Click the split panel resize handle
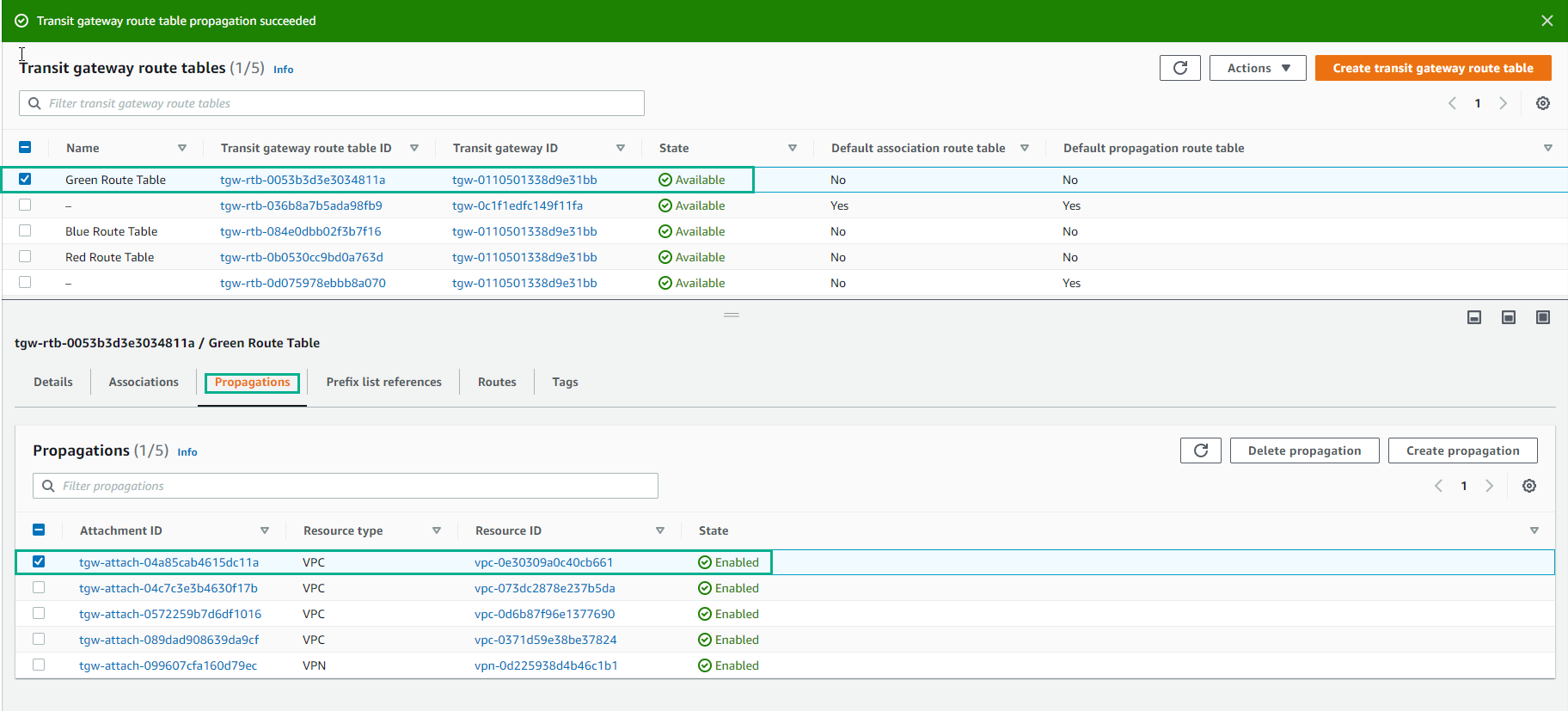Image resolution: width=1568 pixels, height=711 pixels. 732,315
